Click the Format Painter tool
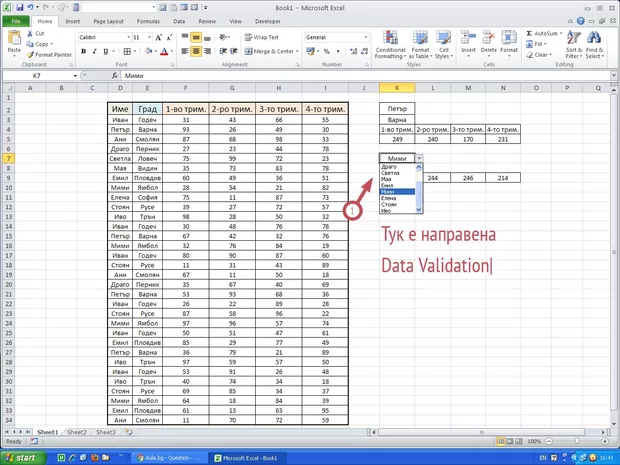The image size is (620, 465). (48, 55)
